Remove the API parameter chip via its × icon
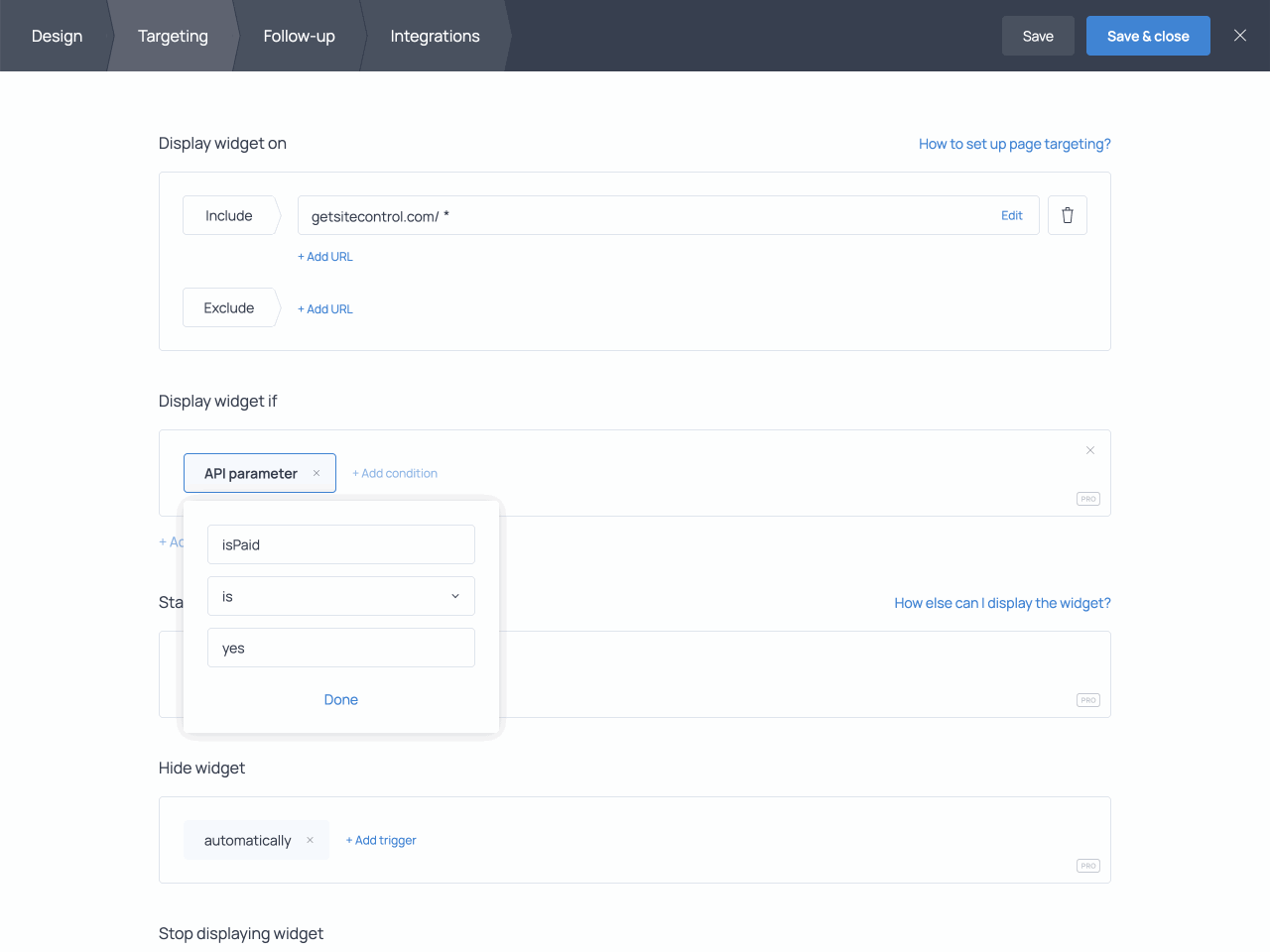Screen dimensions: 1270x952 316,473
